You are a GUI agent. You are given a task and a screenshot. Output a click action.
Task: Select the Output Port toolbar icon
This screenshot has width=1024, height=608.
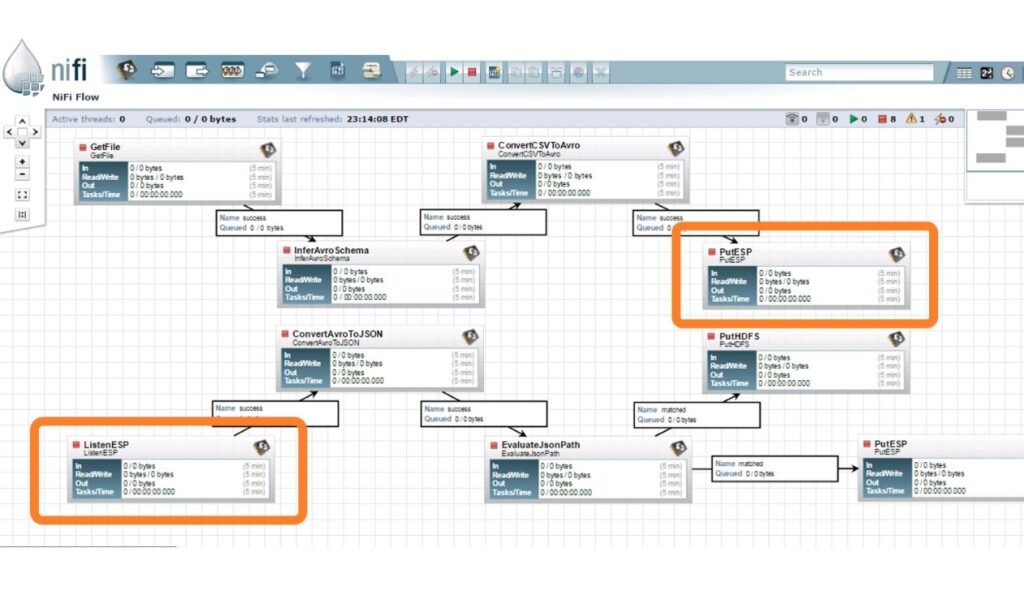197,70
